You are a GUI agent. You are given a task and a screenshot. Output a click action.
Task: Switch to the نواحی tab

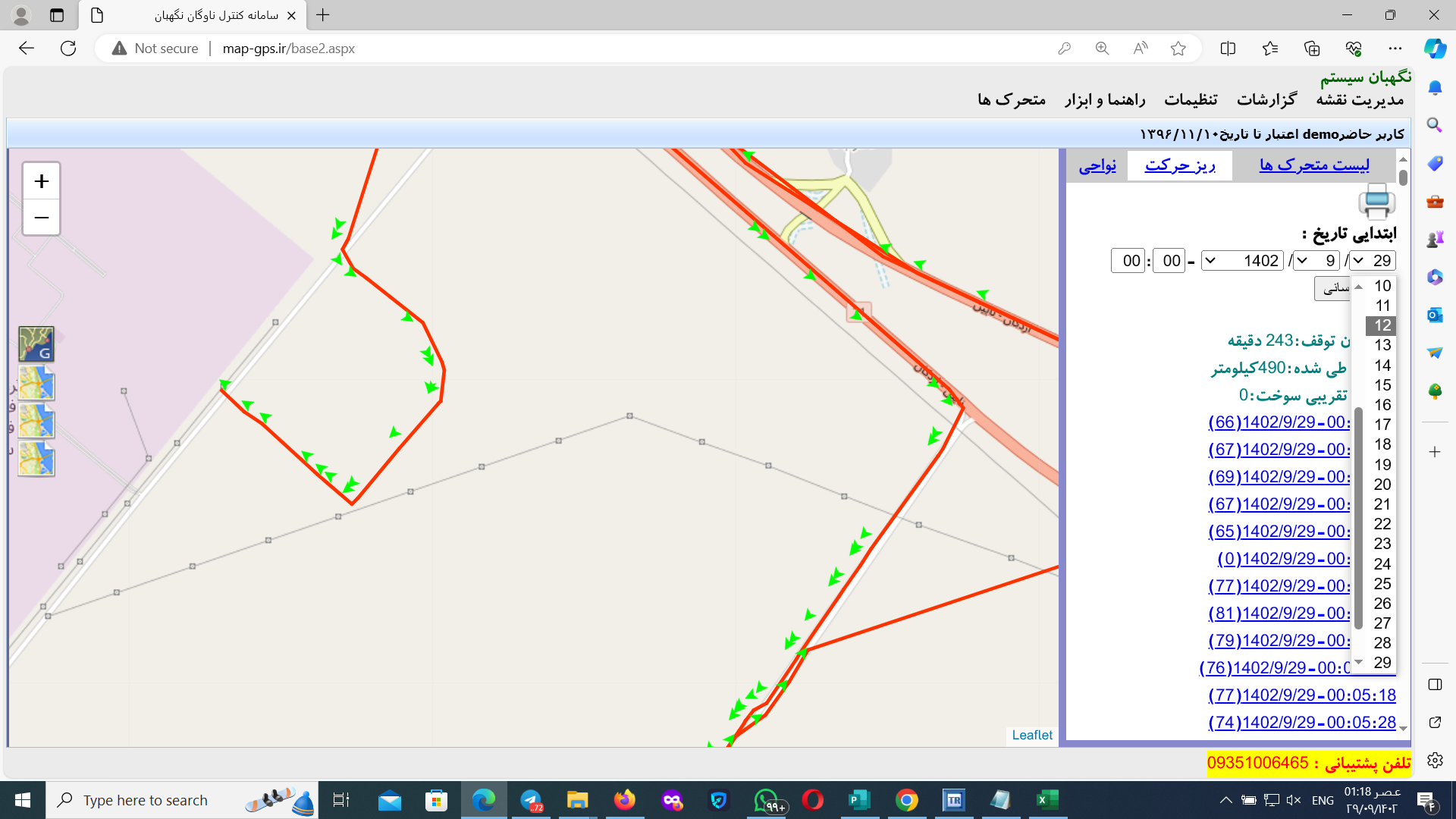(x=1097, y=165)
